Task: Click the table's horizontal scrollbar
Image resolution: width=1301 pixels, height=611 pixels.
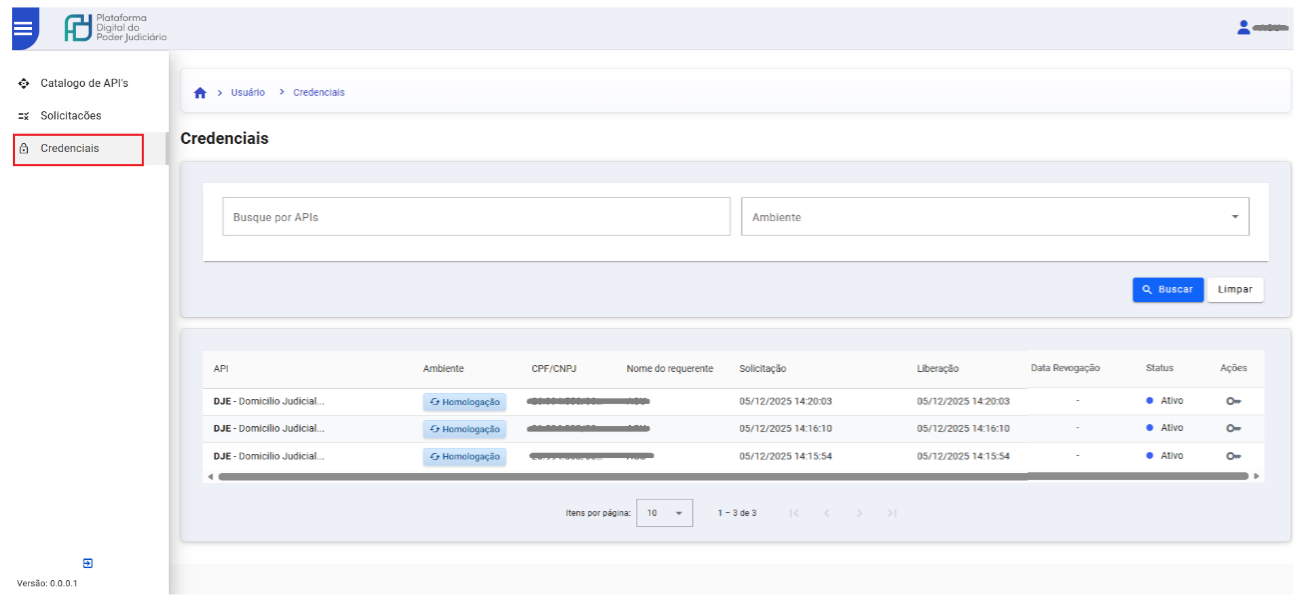Action: tap(620, 477)
